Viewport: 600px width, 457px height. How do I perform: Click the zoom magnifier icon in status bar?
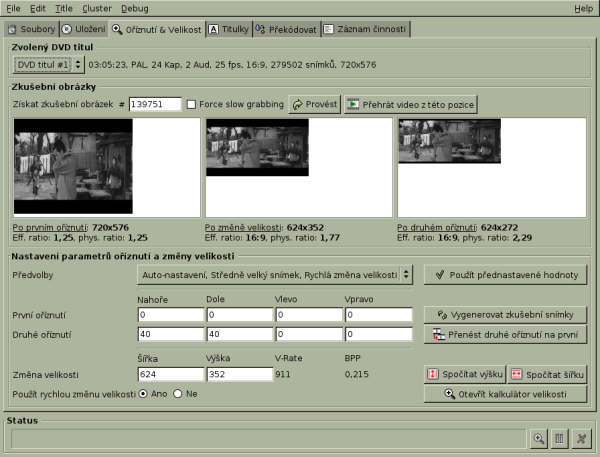(x=538, y=438)
